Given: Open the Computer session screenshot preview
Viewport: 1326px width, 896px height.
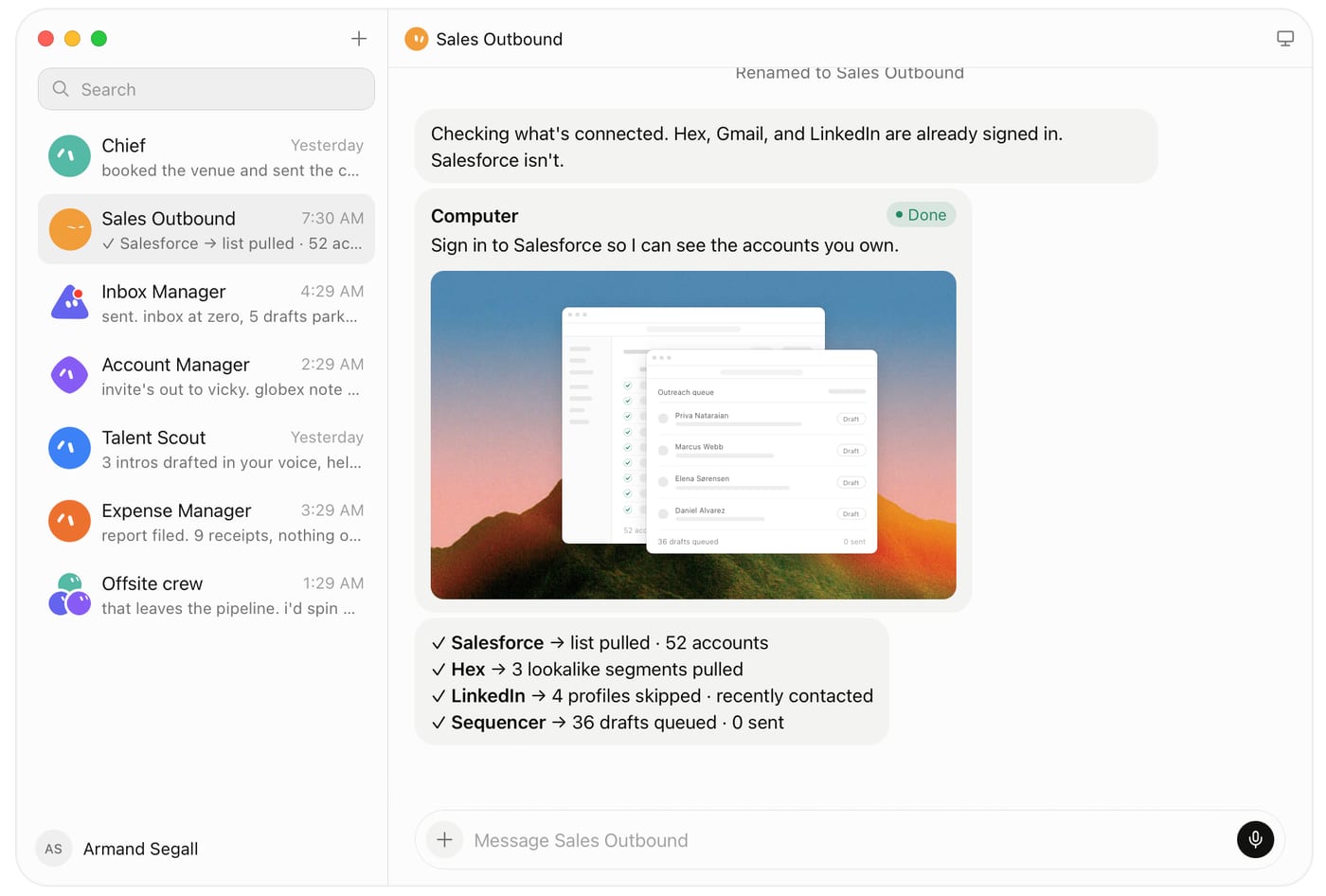Looking at the screenshot, I should (x=693, y=435).
